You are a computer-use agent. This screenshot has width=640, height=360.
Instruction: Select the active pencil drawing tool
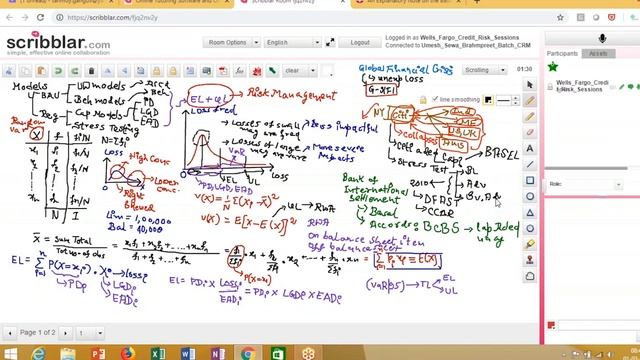coord(530,100)
